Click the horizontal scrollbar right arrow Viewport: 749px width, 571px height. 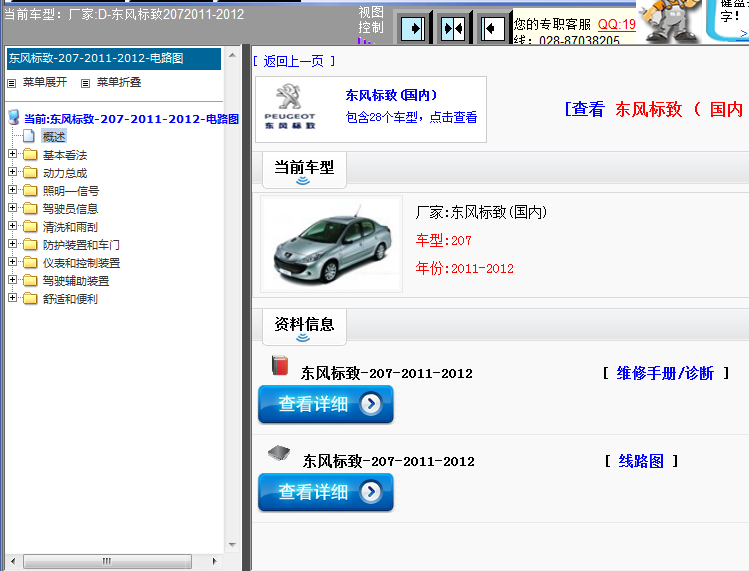(214, 561)
